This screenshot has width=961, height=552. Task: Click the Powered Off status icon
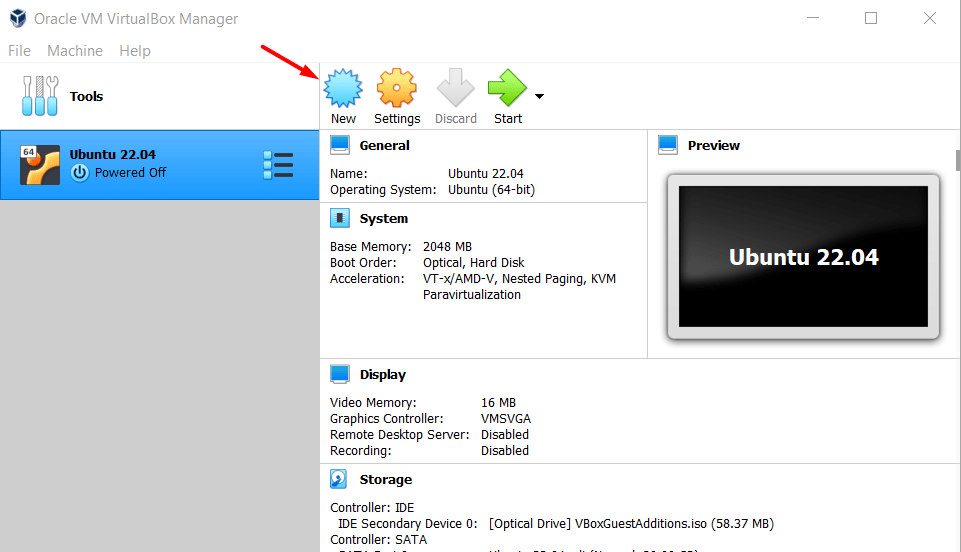coord(80,173)
